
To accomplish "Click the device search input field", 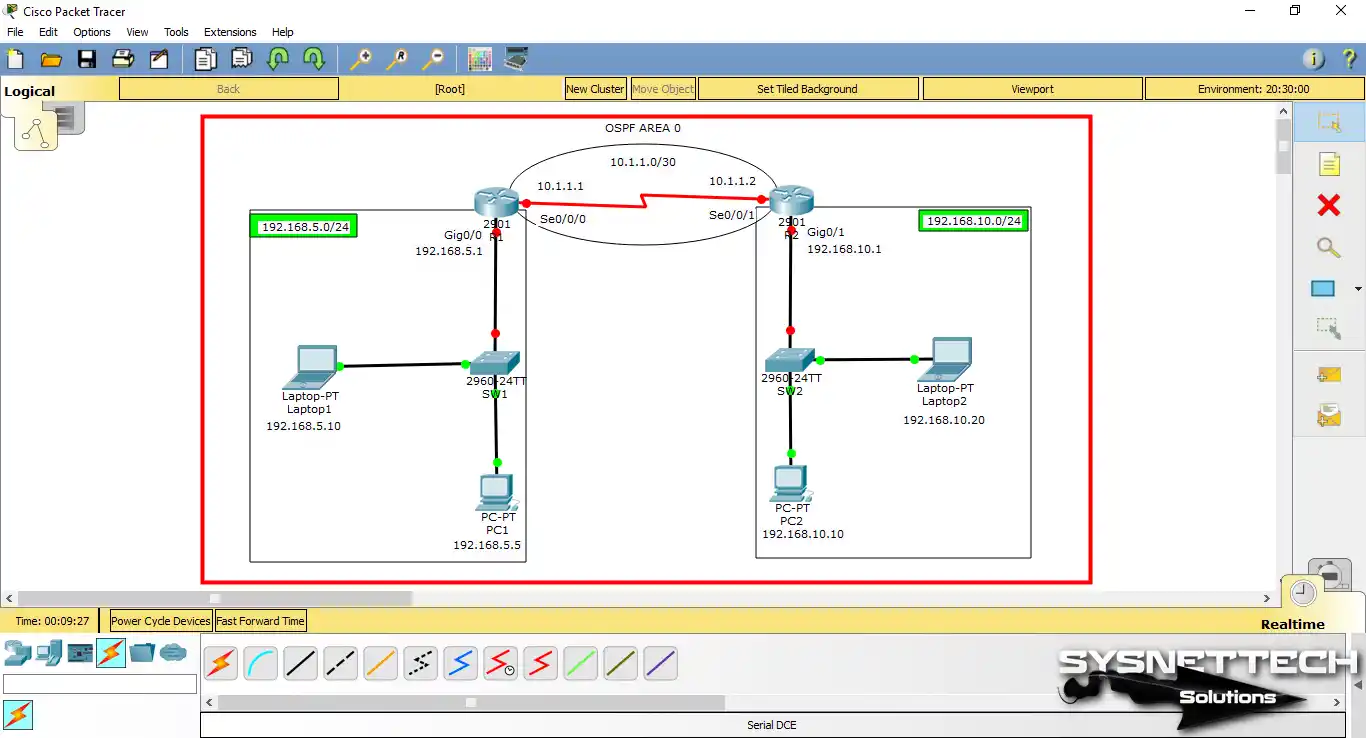I will [100, 684].
